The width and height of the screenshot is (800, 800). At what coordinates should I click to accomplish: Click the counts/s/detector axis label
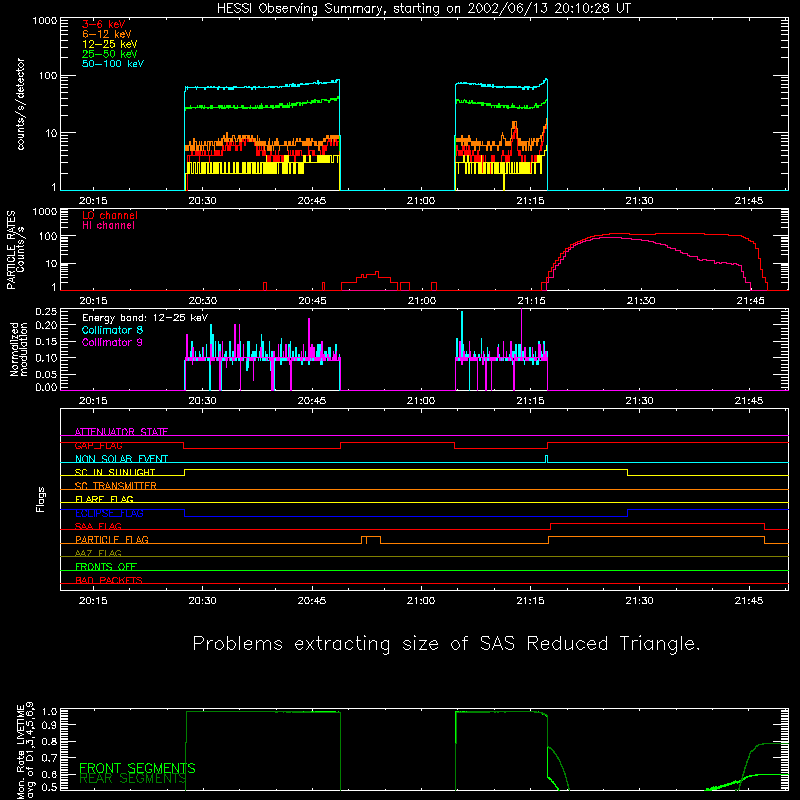(x=21, y=104)
